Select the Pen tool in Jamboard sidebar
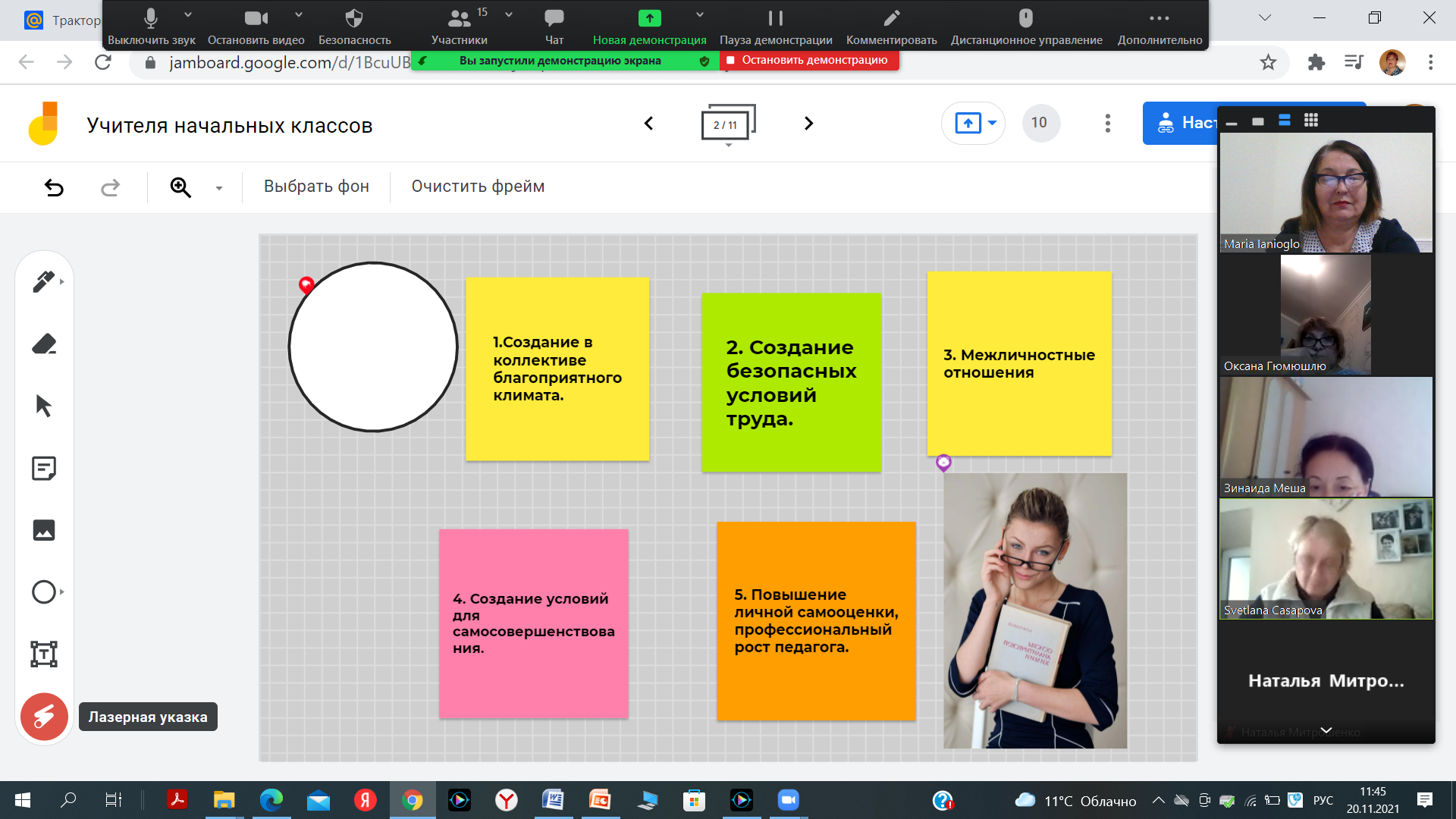 (43, 281)
